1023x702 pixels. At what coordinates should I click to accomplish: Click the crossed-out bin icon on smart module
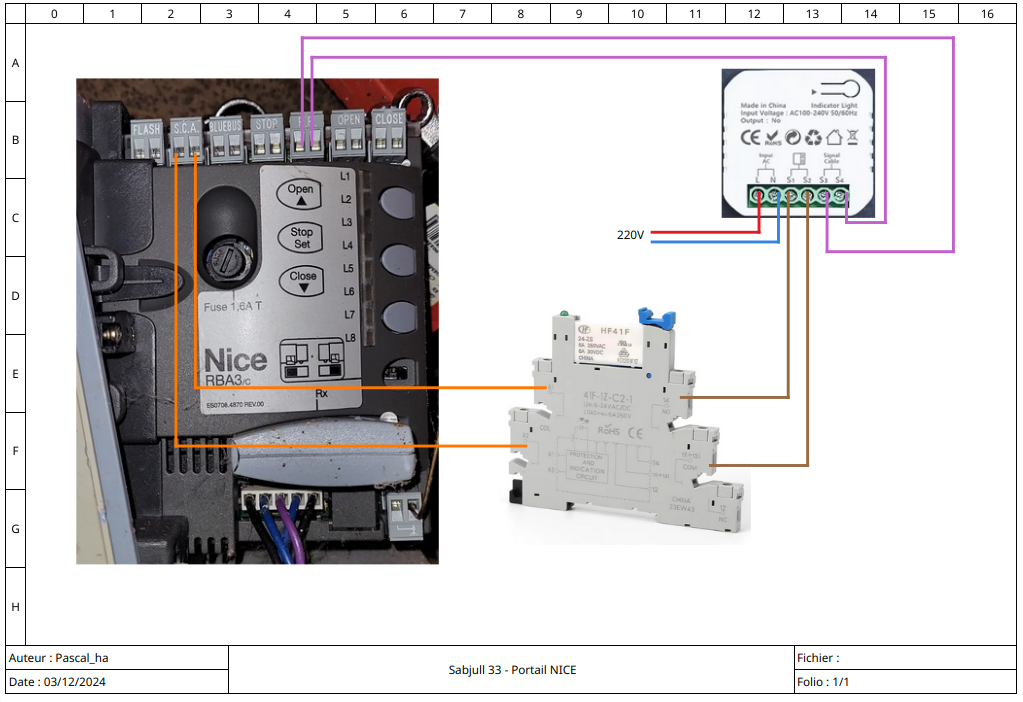pyautogui.click(x=852, y=137)
